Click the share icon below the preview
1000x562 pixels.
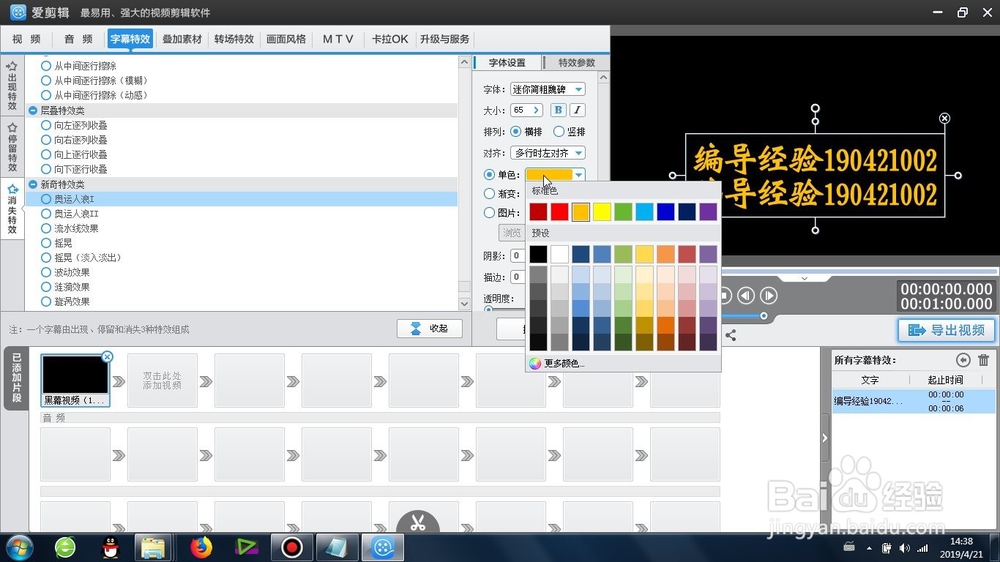tap(731, 335)
